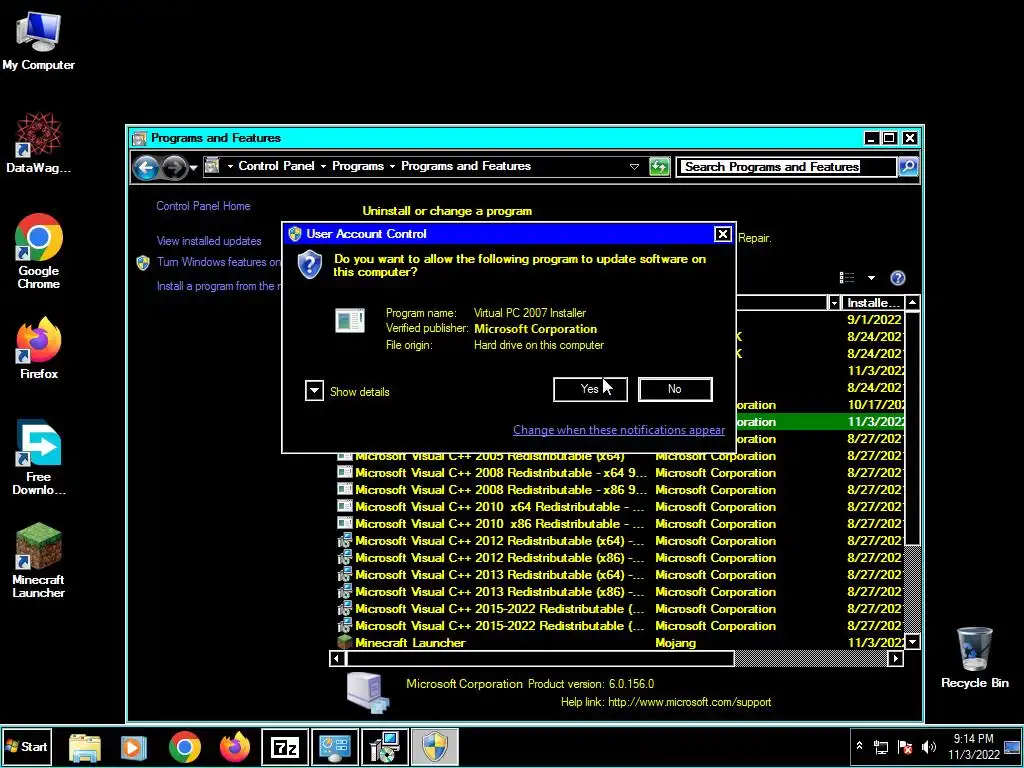Image resolution: width=1024 pixels, height=768 pixels.
Task: Show hidden tray icons chevron
Action: (859, 746)
